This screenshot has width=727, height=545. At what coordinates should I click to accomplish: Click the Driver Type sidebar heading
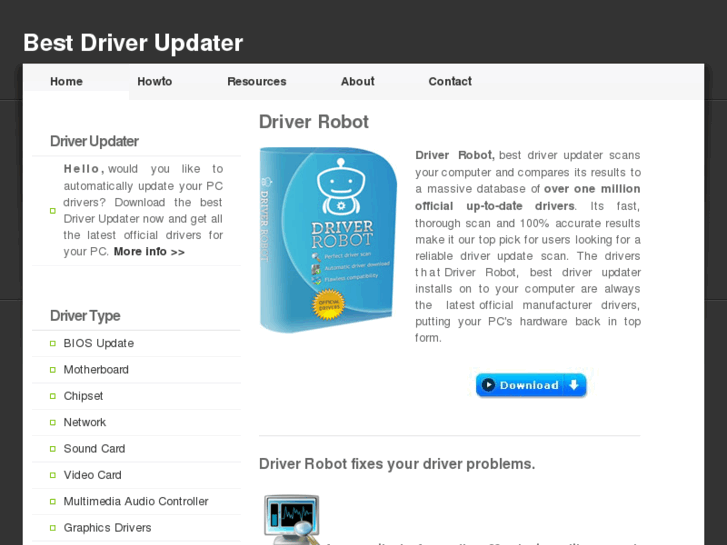(x=85, y=316)
